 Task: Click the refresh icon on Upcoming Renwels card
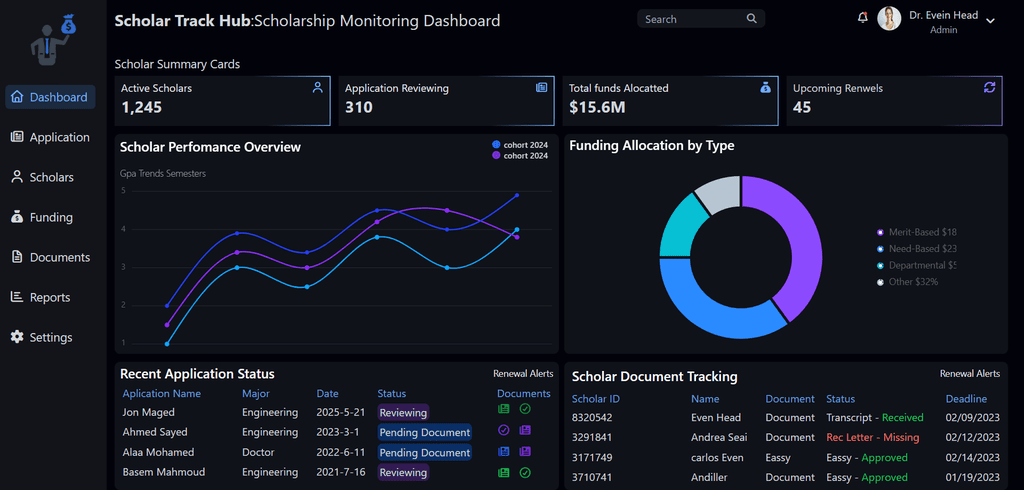coord(989,87)
